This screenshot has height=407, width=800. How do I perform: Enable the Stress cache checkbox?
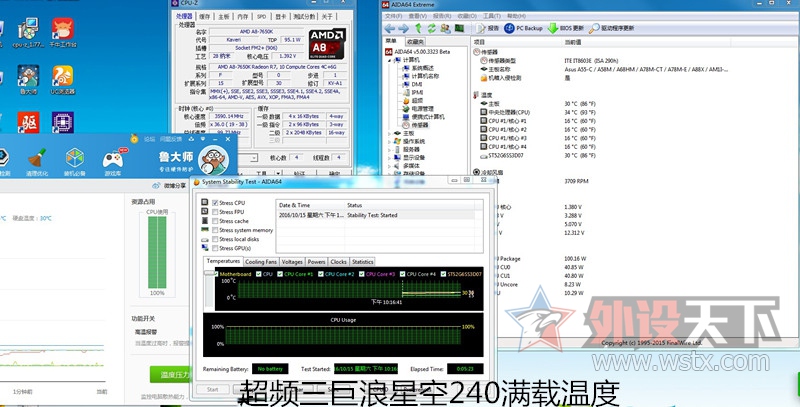click(x=215, y=221)
